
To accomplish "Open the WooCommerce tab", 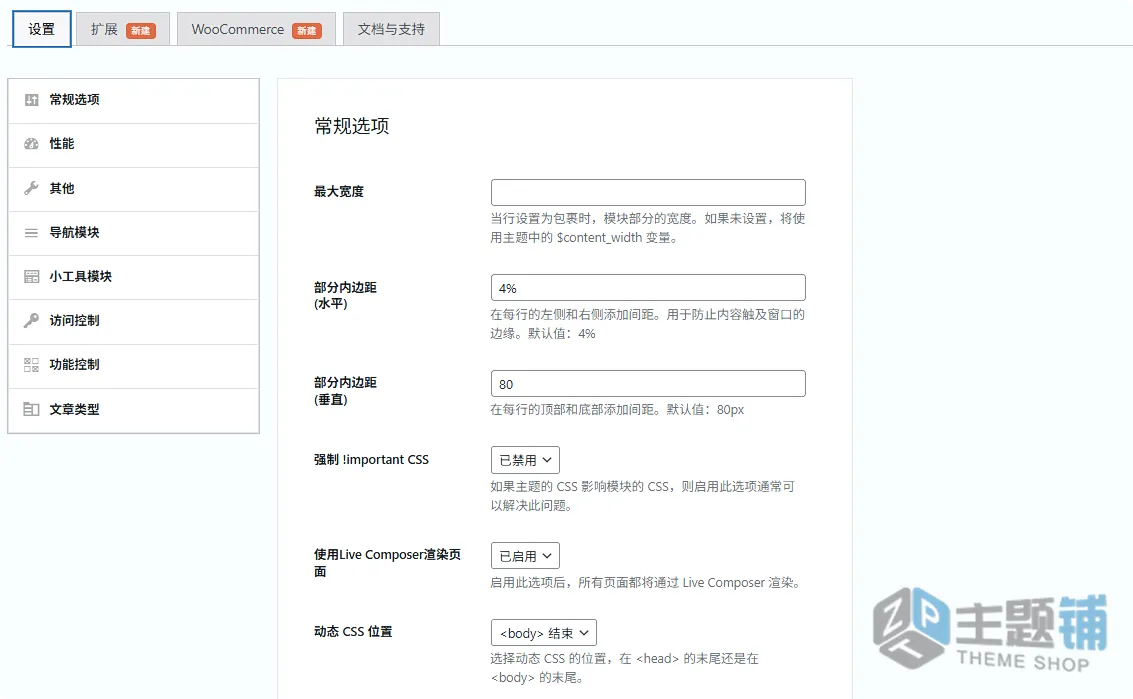I will 256,29.
